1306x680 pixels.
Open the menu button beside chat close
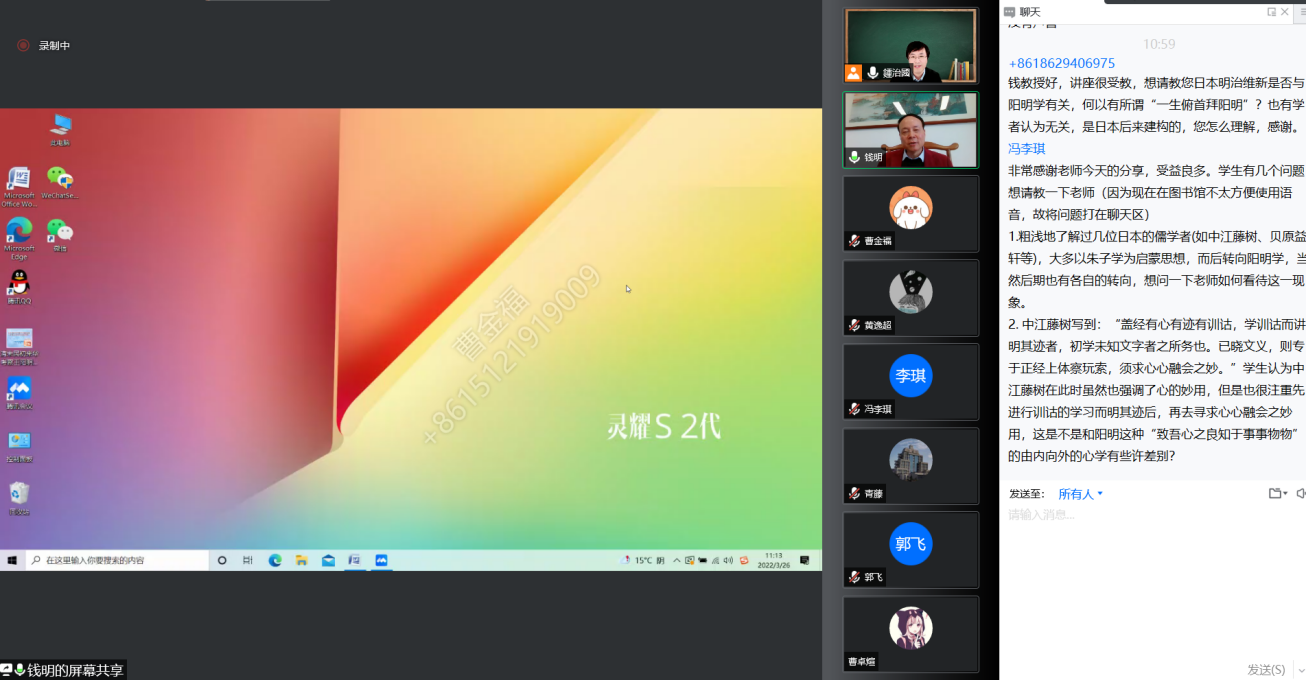point(1301,12)
